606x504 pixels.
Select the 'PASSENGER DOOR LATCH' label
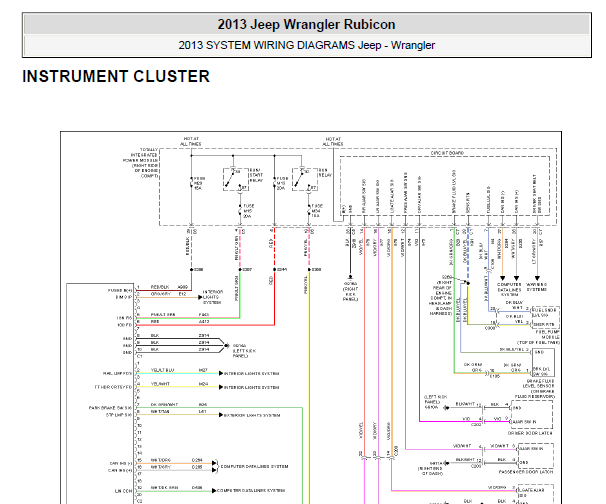[527, 472]
